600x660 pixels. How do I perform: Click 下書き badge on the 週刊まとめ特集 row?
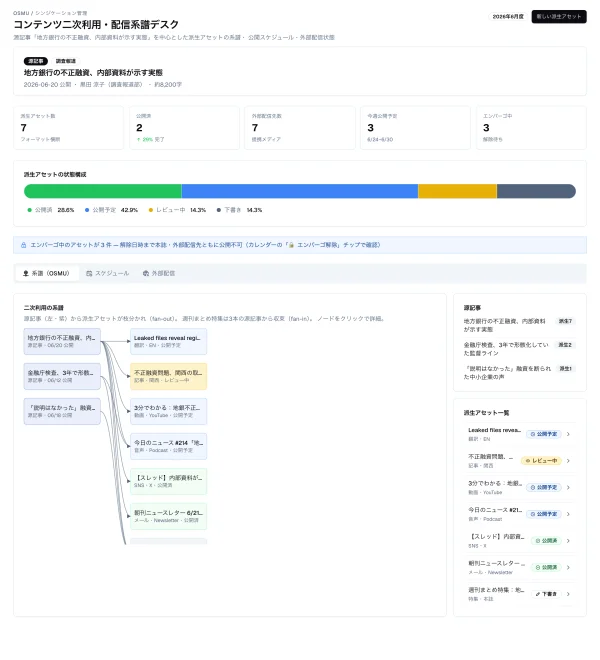[546, 594]
